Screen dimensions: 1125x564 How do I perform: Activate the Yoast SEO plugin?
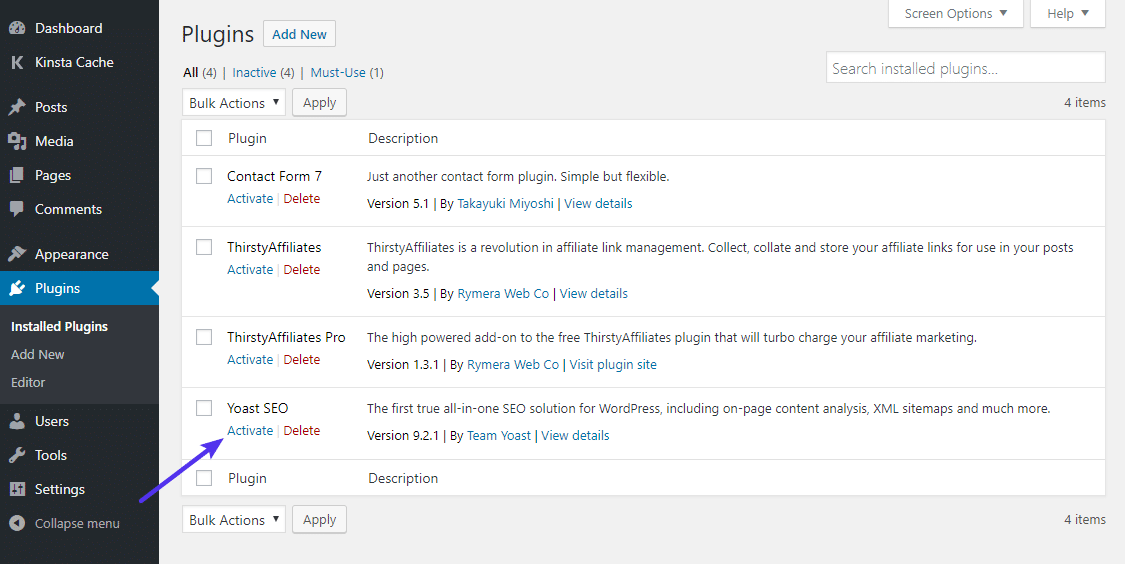(250, 431)
